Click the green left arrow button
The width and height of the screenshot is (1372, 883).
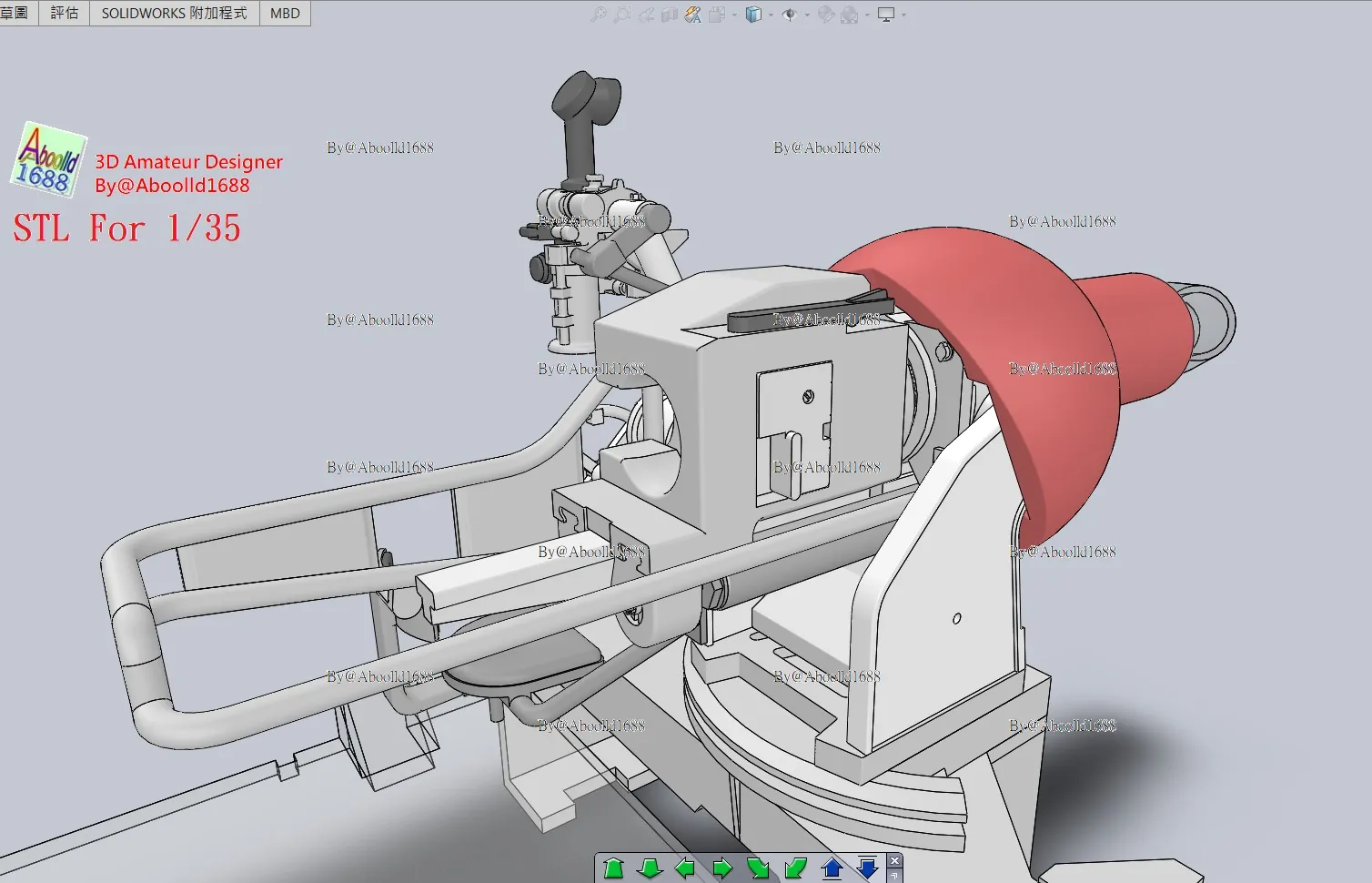pyautogui.click(x=685, y=868)
